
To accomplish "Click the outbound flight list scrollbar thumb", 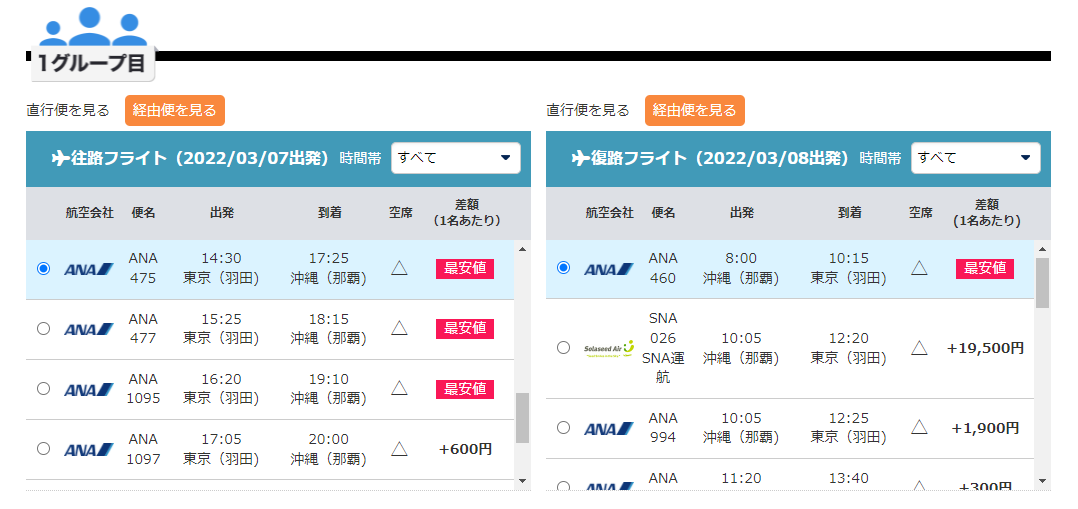I will [x=522, y=418].
